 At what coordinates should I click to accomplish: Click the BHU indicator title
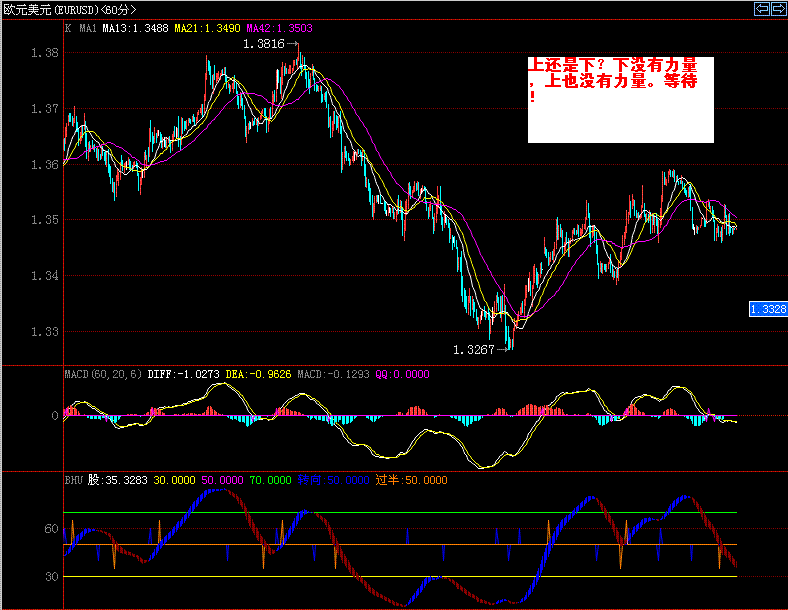pyautogui.click(x=73, y=480)
